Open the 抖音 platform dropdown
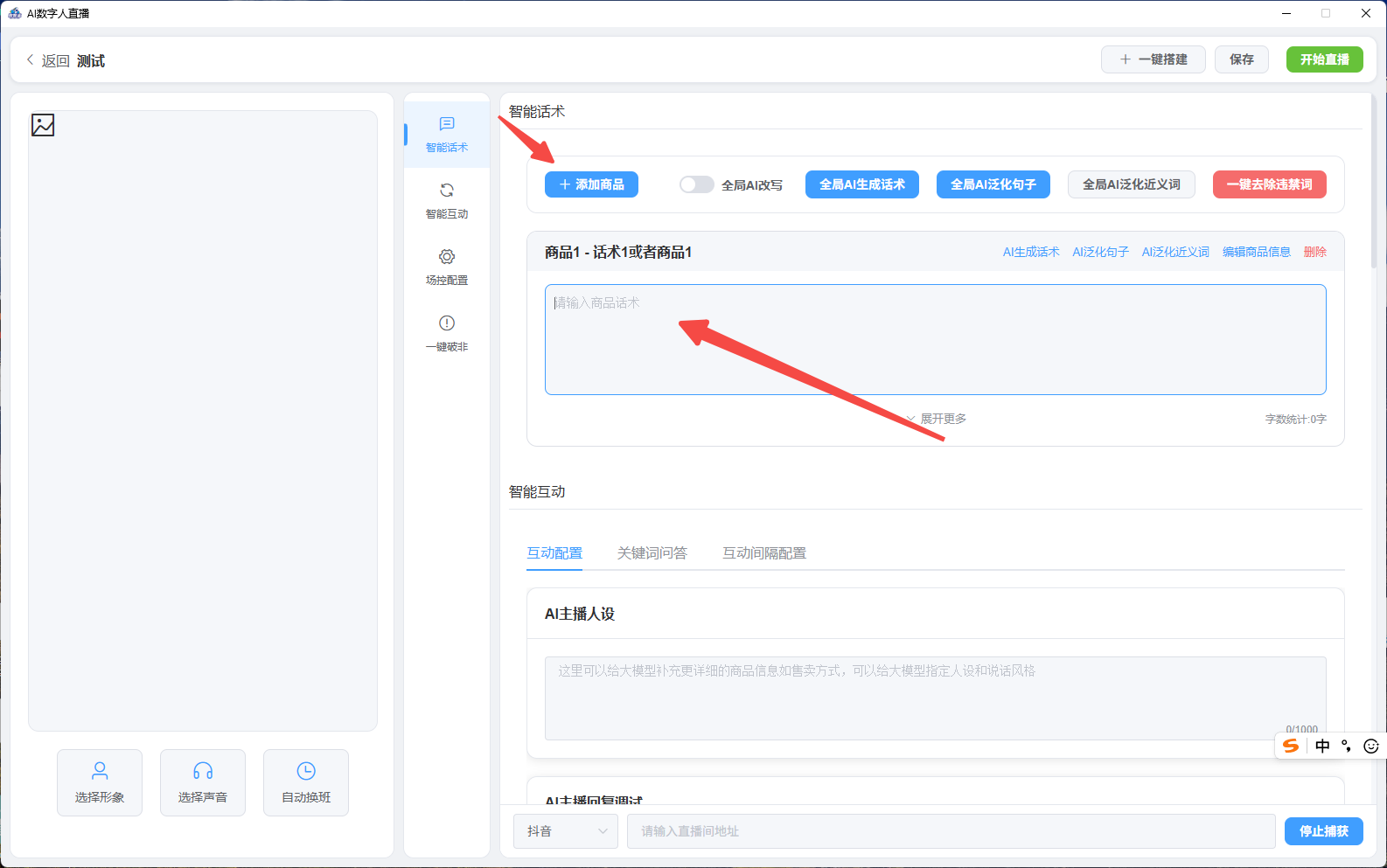Viewport: 1387px width, 868px height. tap(566, 831)
